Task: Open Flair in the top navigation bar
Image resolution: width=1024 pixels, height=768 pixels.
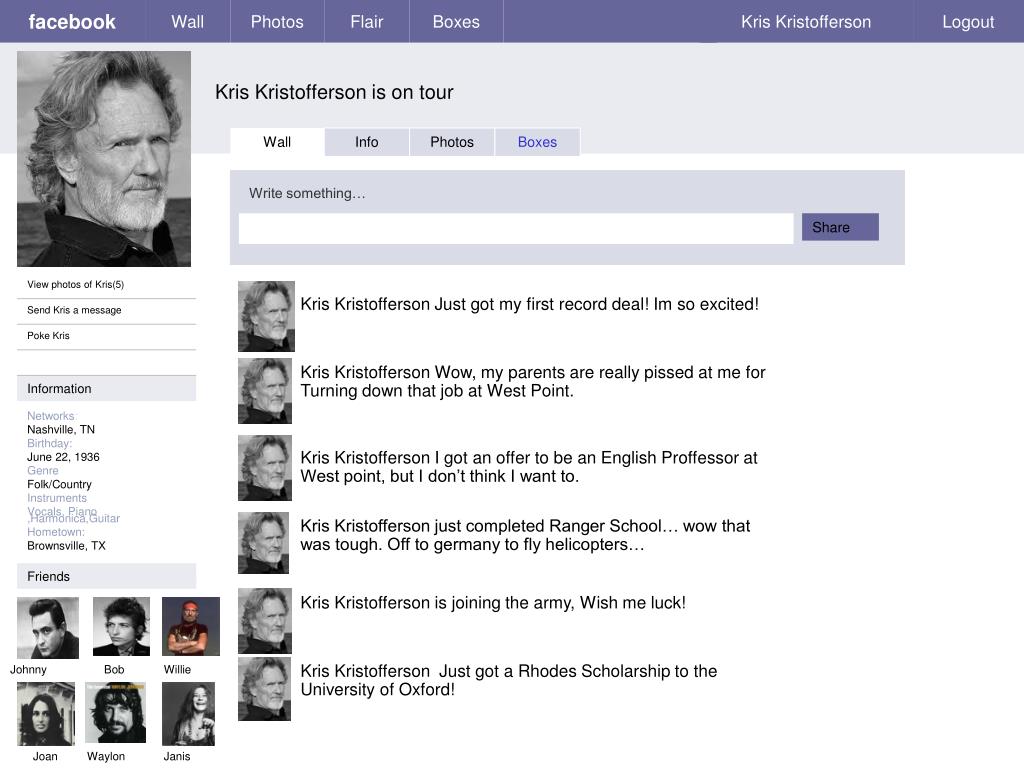Action: (366, 22)
